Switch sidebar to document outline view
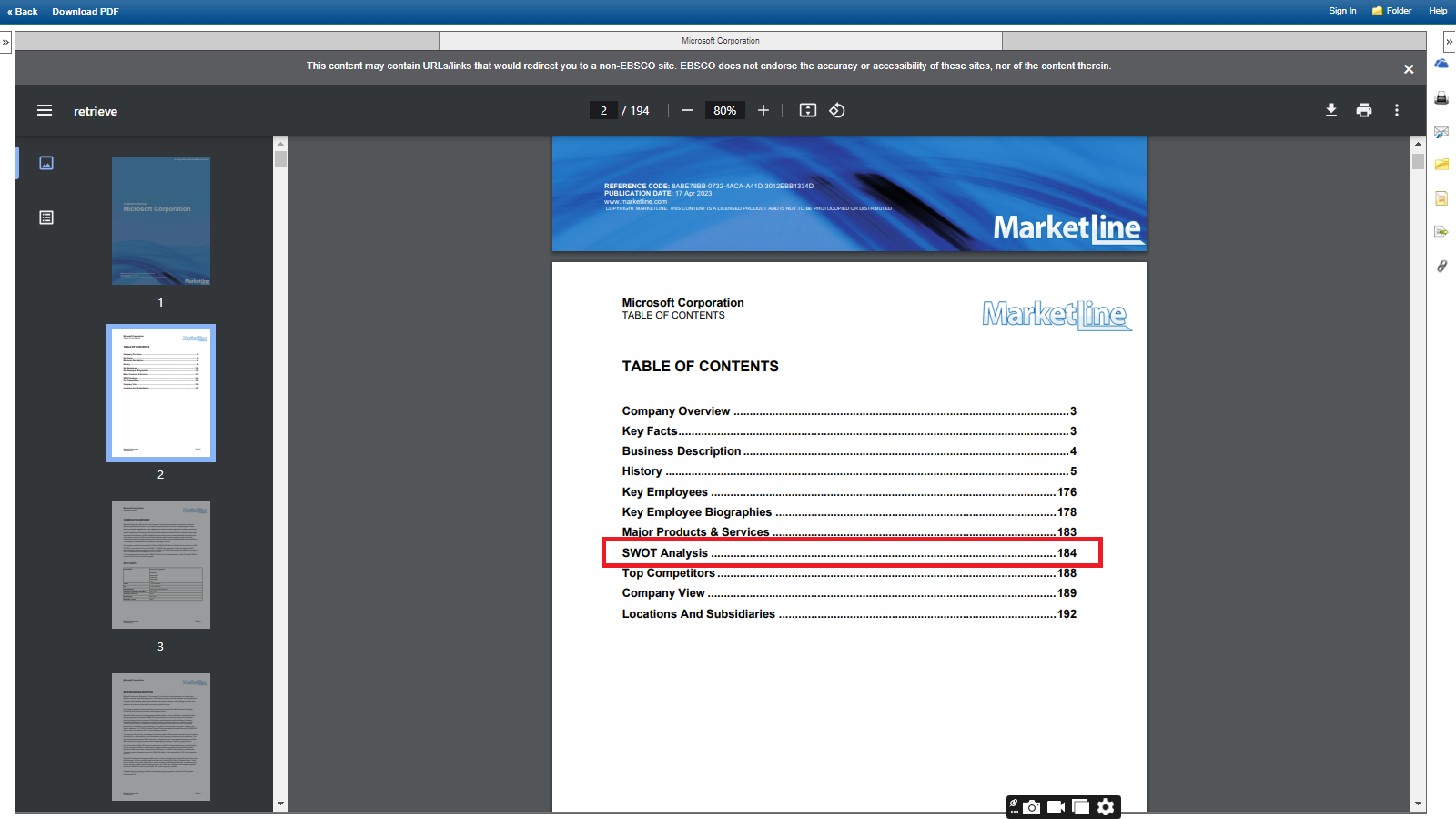 point(46,217)
